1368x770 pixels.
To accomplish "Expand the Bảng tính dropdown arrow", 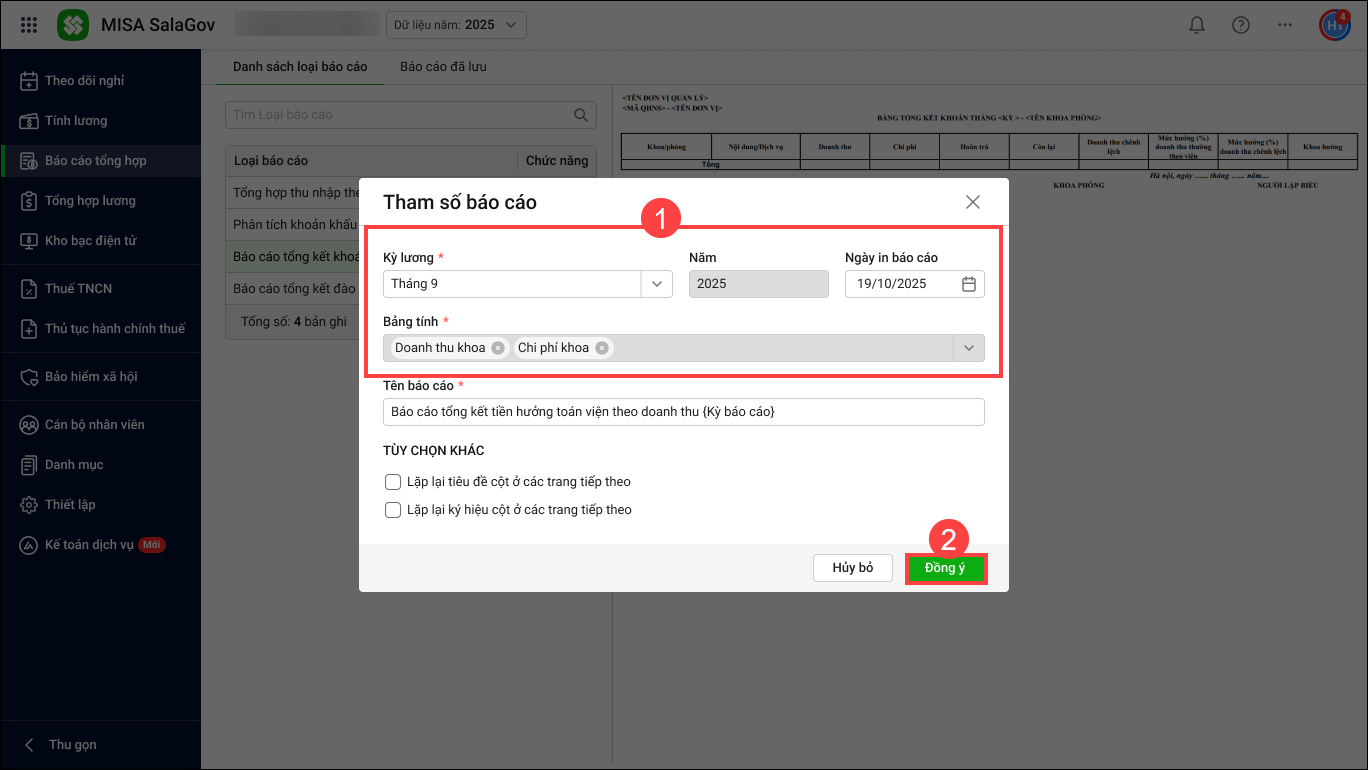I will coord(968,348).
